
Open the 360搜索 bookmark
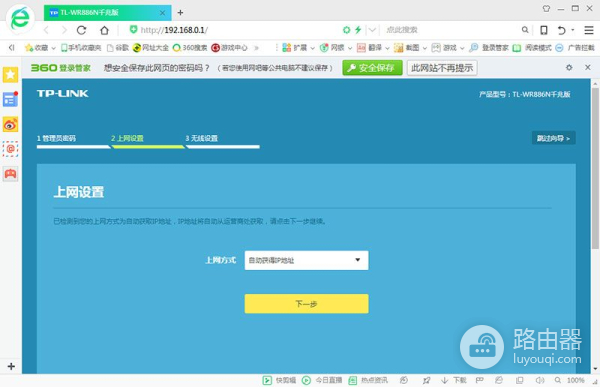click(x=190, y=48)
